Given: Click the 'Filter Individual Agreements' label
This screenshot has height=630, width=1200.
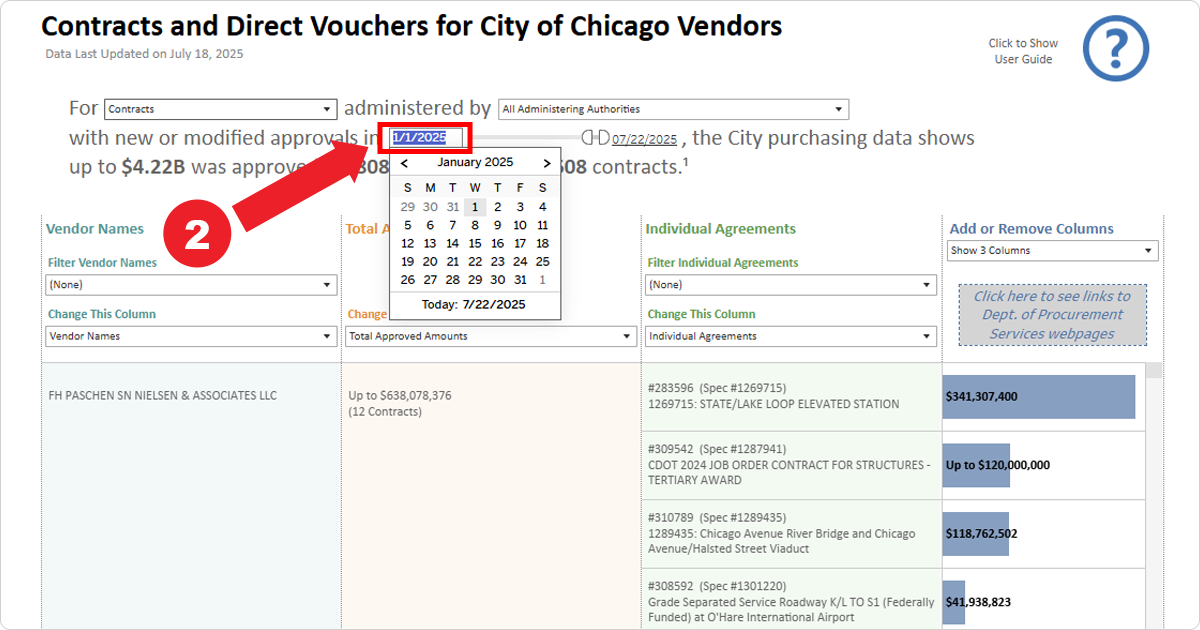Looking at the screenshot, I should pos(723,263).
